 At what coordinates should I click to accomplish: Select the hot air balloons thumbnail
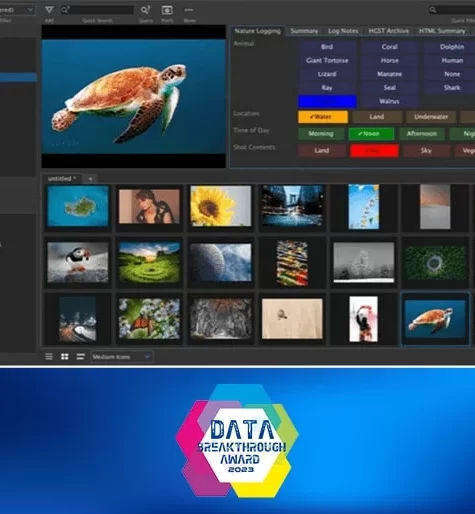(x=364, y=207)
